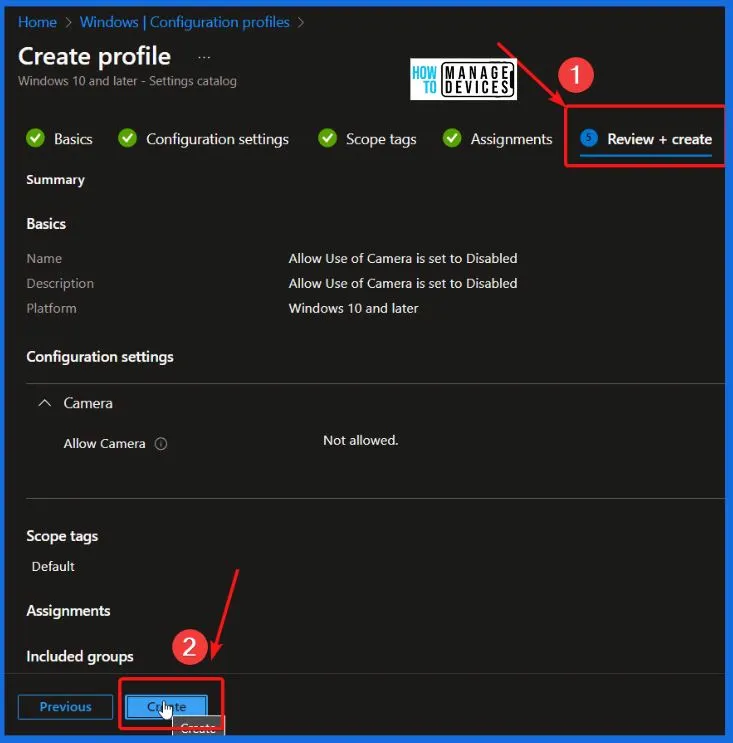
Task: Show info tooltip icon for Allow Camera
Action: tap(161, 444)
